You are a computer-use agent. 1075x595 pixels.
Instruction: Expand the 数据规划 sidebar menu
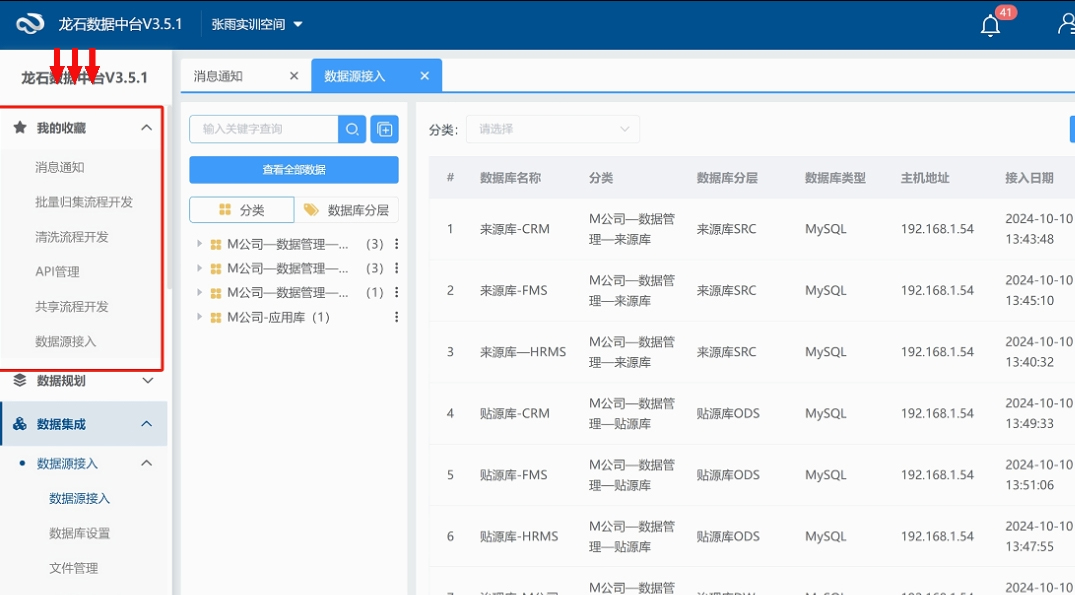(147, 381)
